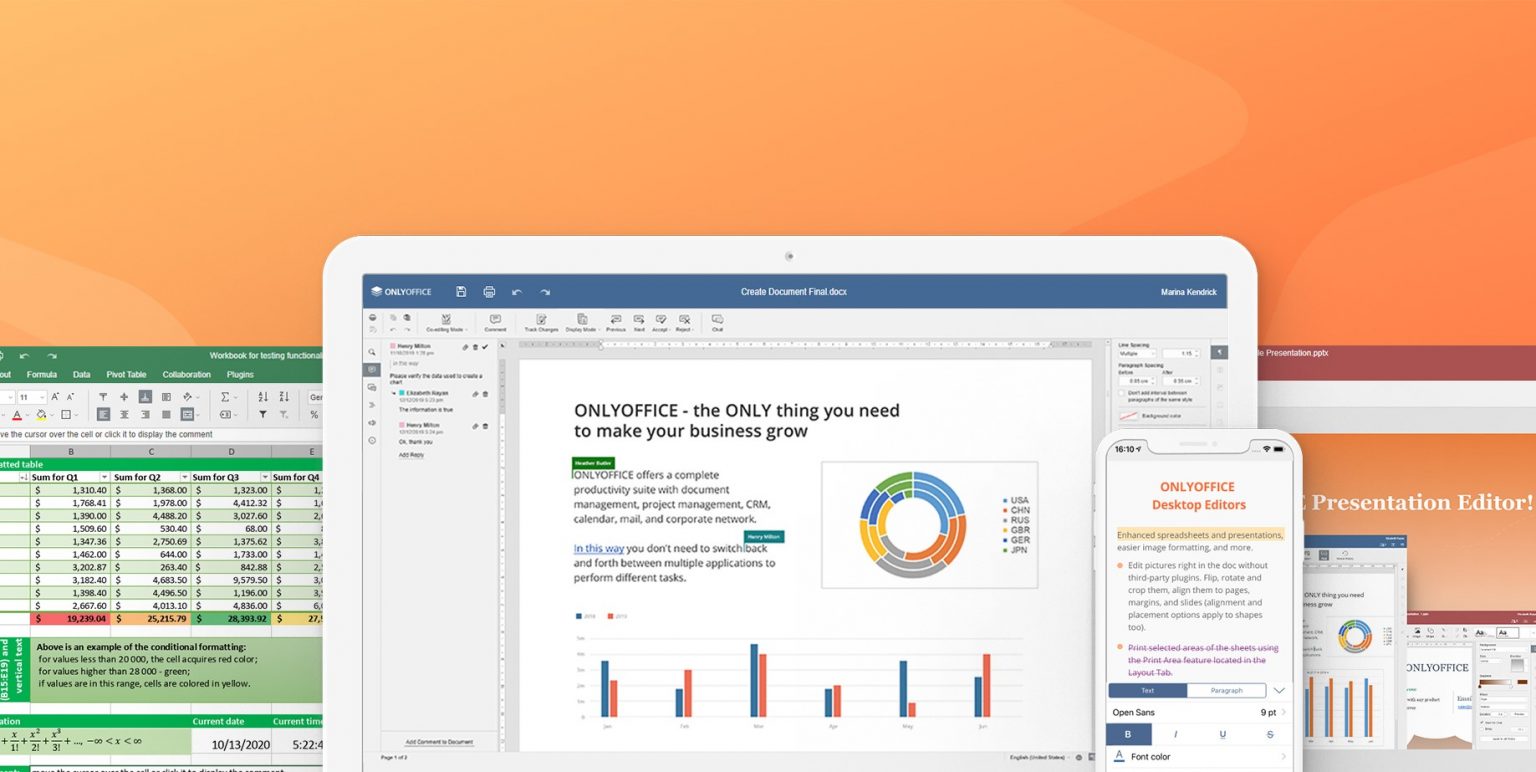Viewport: 1536px width, 772px height.
Task: Open the Sum for Q1 column filter dropdown
Action: coord(103,477)
